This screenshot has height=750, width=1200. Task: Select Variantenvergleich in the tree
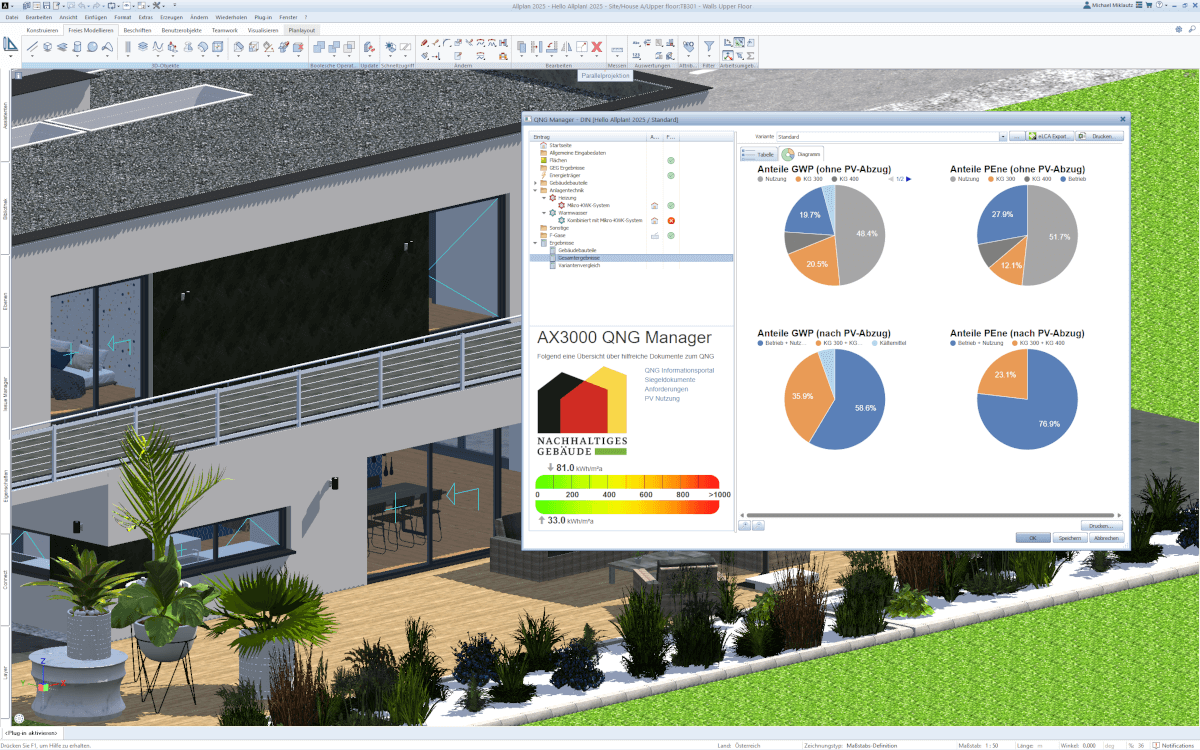click(580, 265)
